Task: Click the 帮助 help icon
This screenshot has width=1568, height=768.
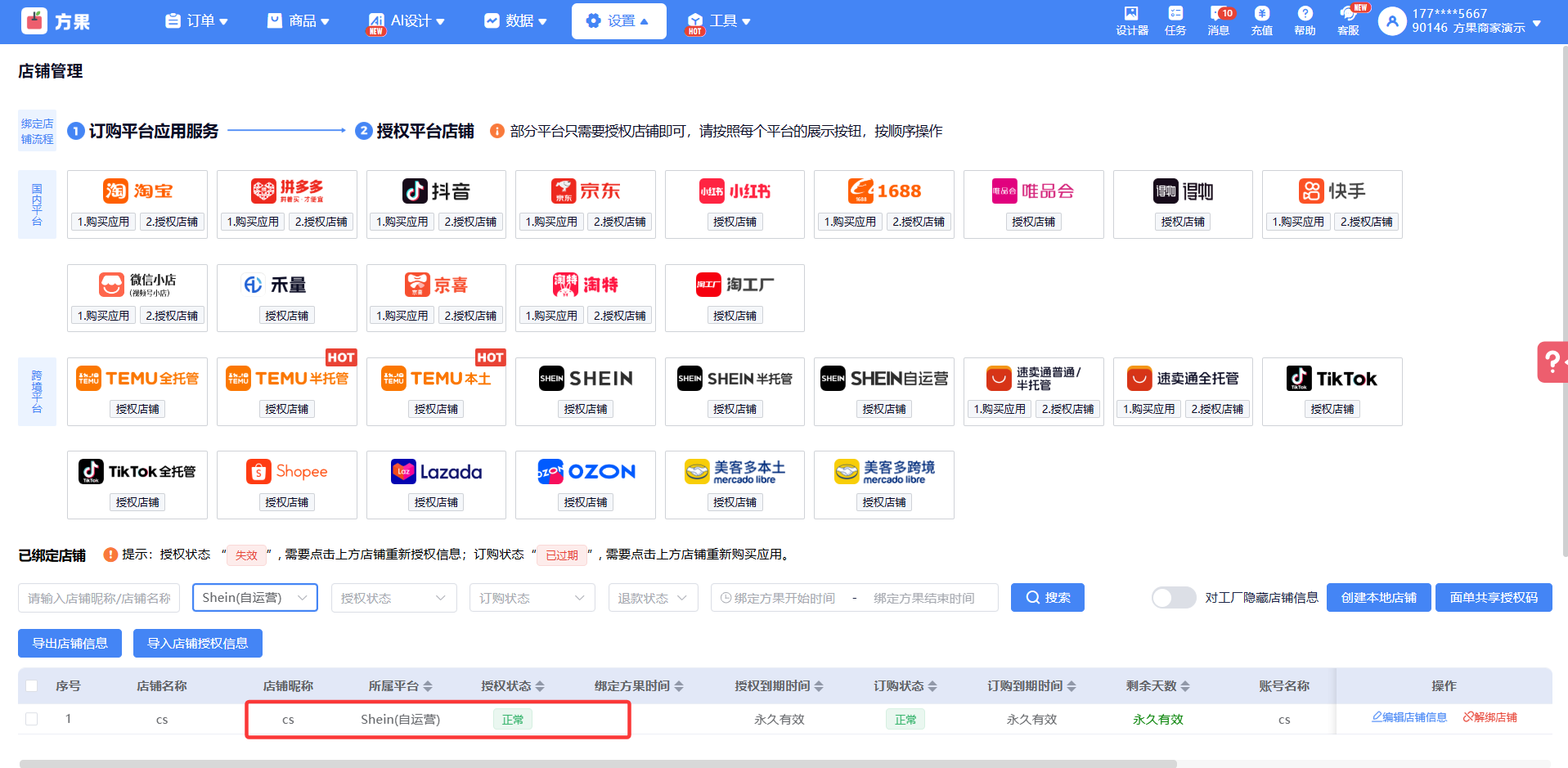Action: pyautogui.click(x=1305, y=20)
